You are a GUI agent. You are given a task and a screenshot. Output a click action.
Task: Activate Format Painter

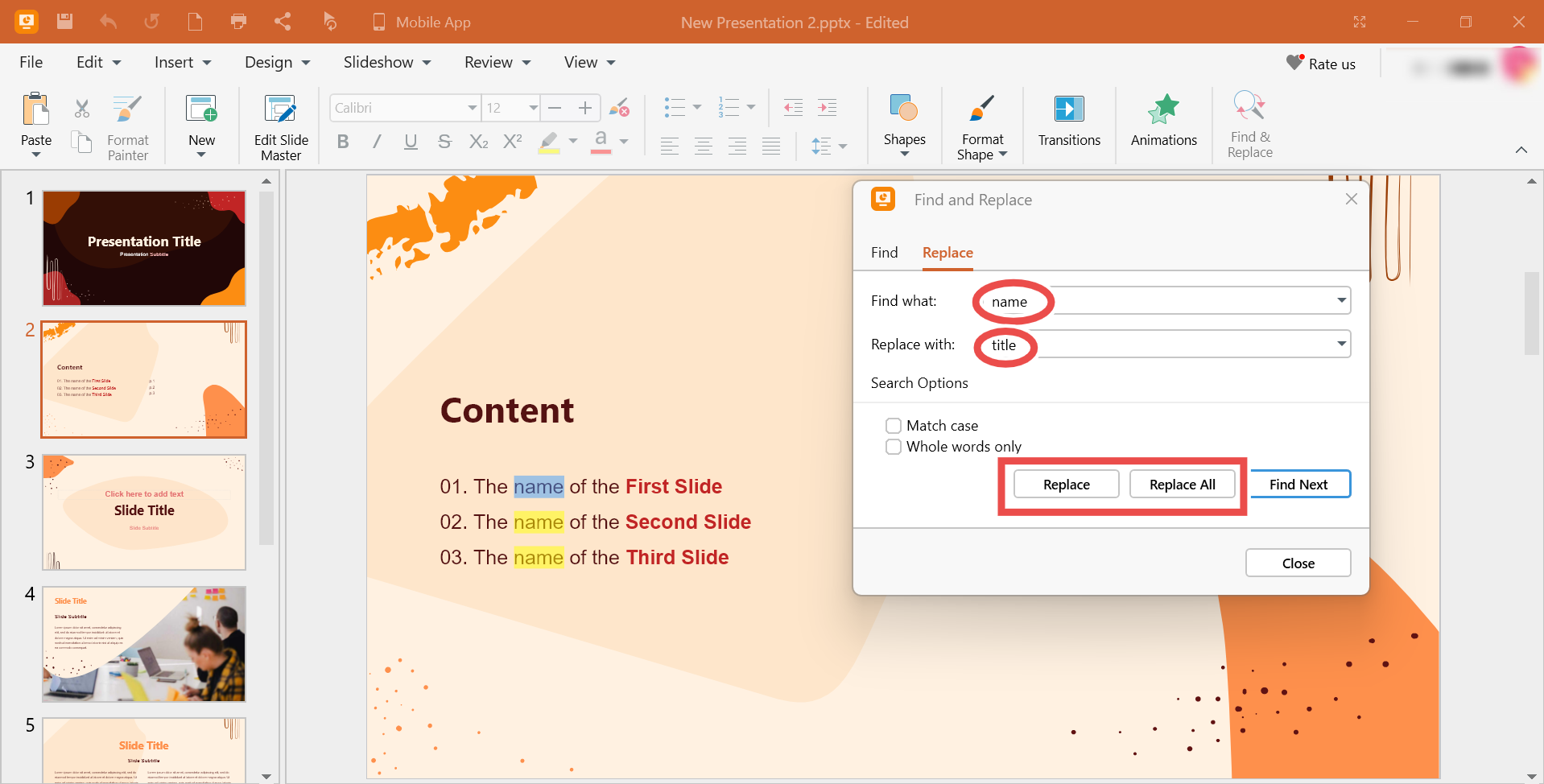(128, 126)
